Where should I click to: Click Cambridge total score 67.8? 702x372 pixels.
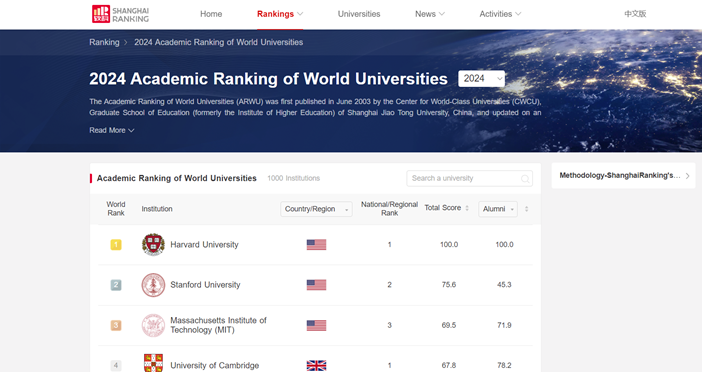449,366
